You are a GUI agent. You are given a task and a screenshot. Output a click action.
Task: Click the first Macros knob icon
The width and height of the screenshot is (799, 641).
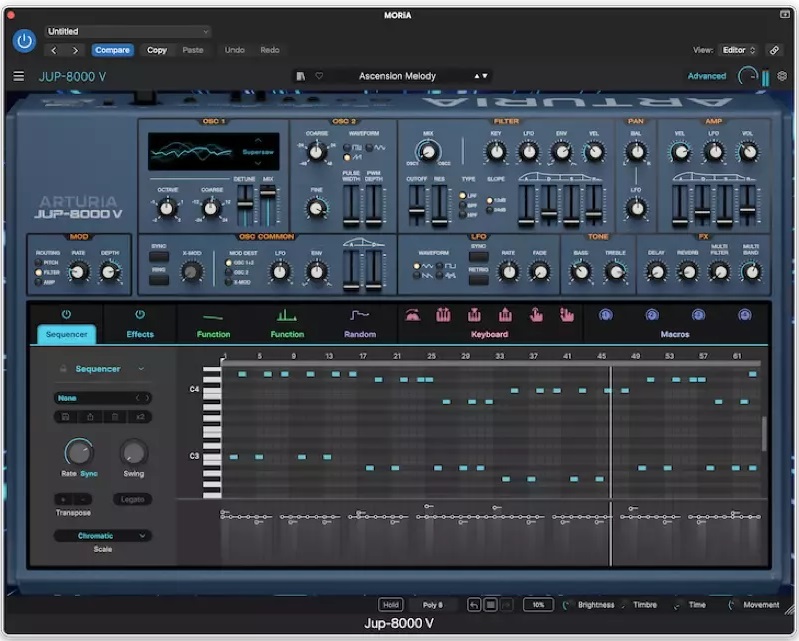click(x=605, y=315)
